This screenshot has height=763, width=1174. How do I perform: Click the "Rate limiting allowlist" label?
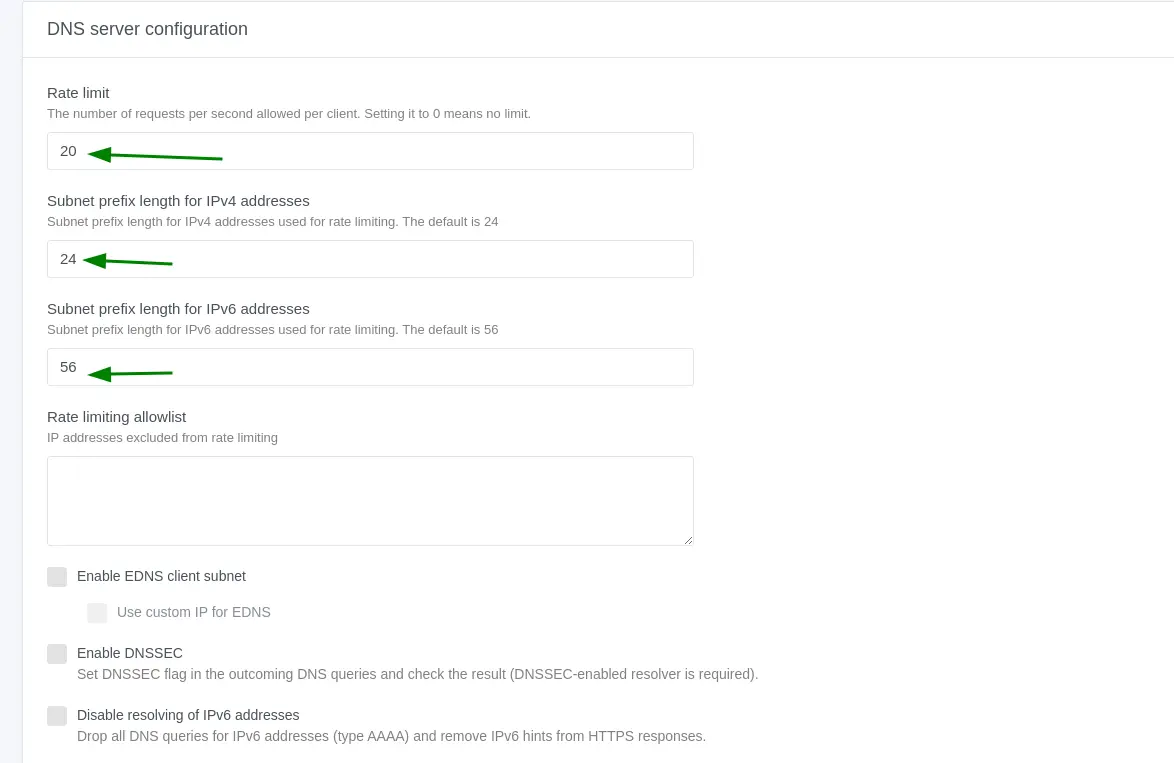(117, 417)
